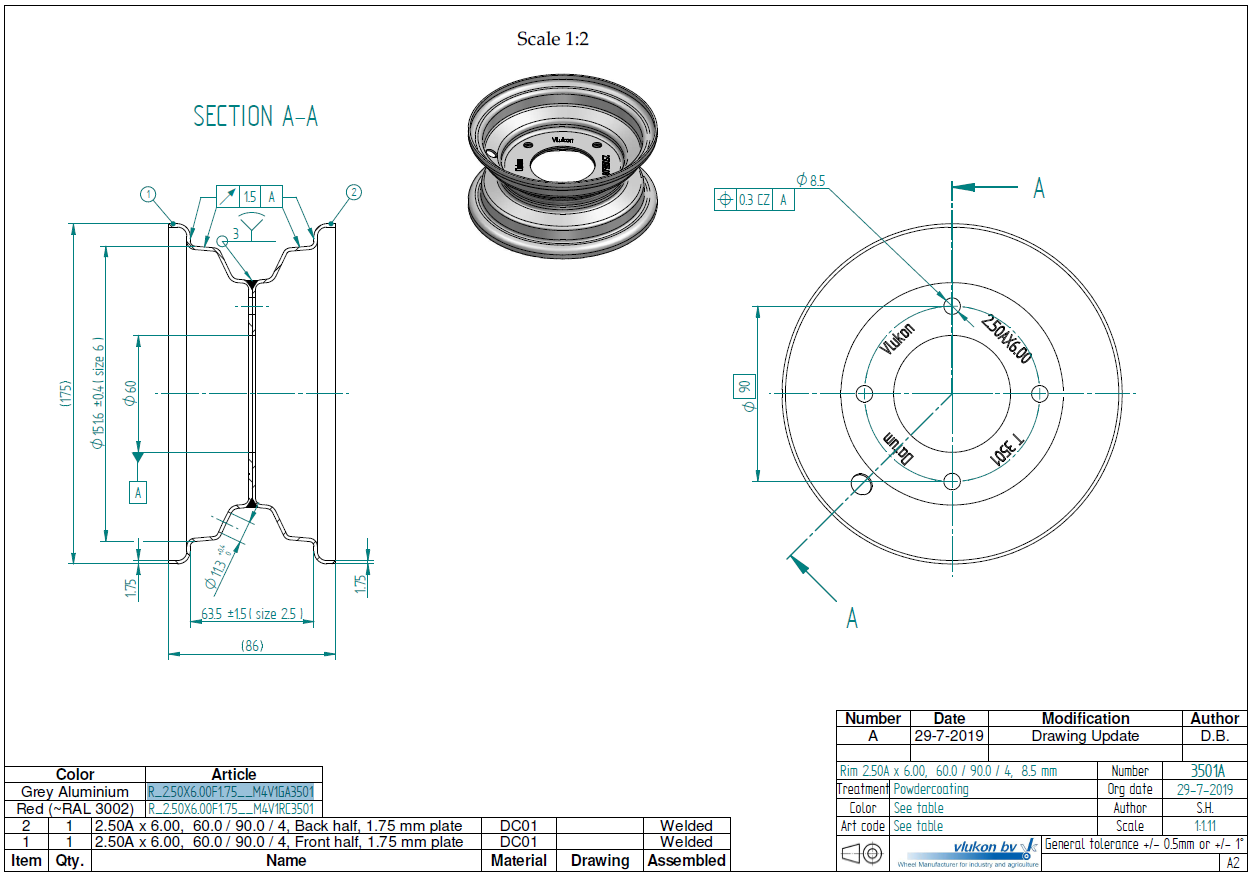Click the SECTION A-A view title
1257x880 pixels.
coord(255,117)
